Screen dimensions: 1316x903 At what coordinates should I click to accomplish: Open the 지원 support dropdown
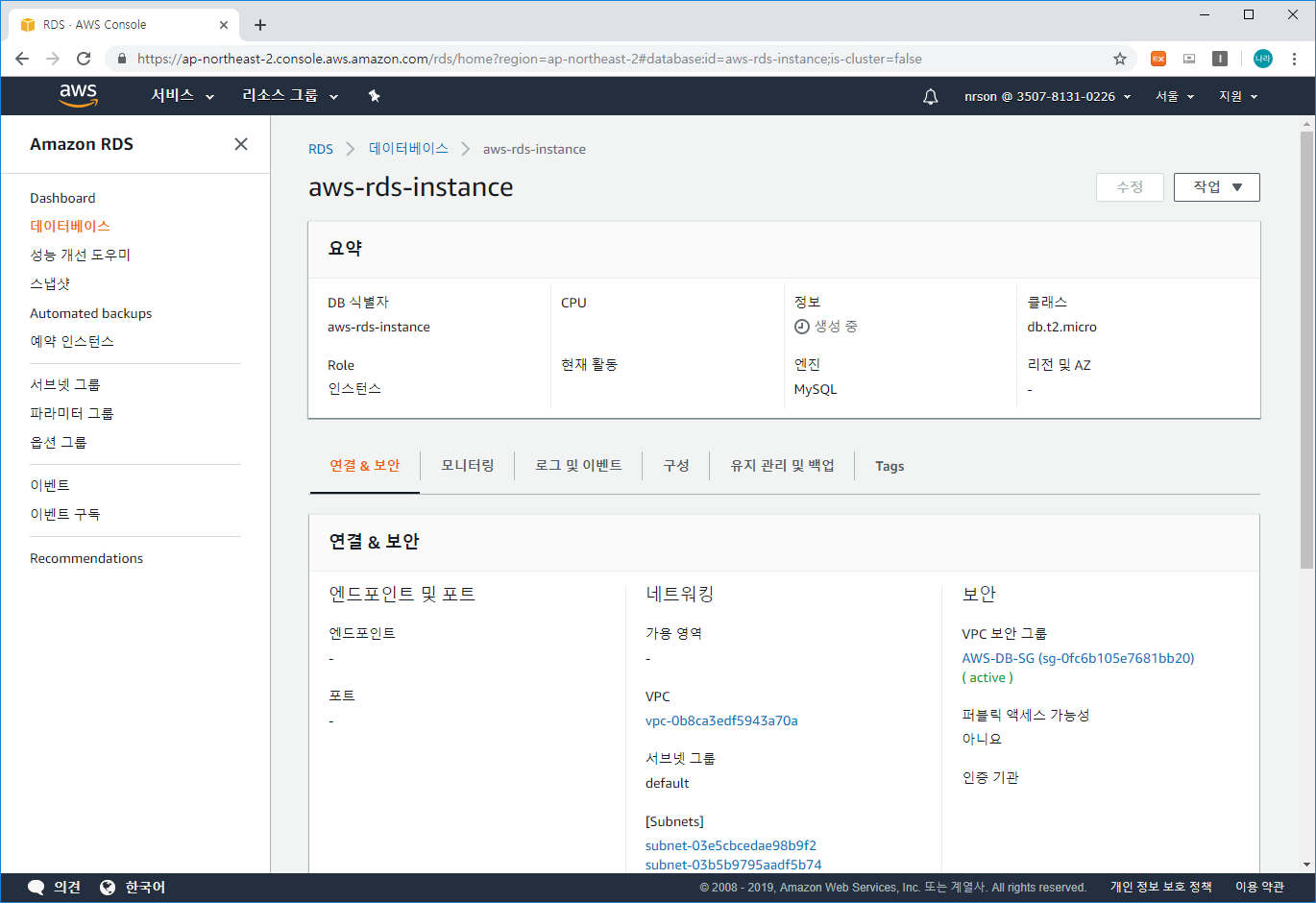(x=1238, y=96)
